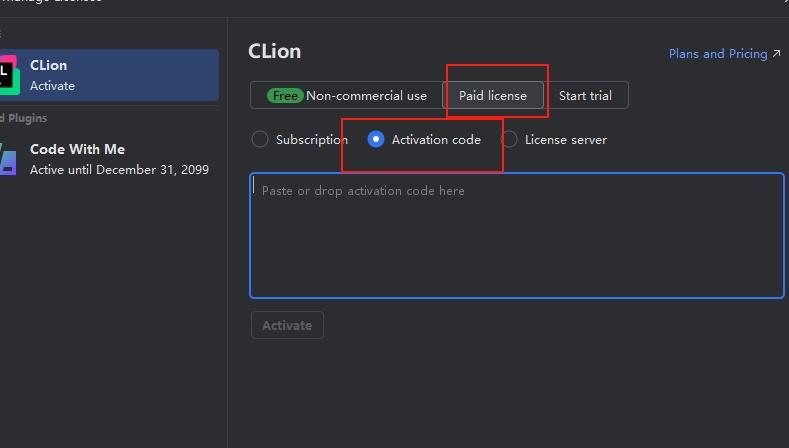Switch to Paid license tab
Viewport: 789px width, 448px height.
(x=493, y=95)
